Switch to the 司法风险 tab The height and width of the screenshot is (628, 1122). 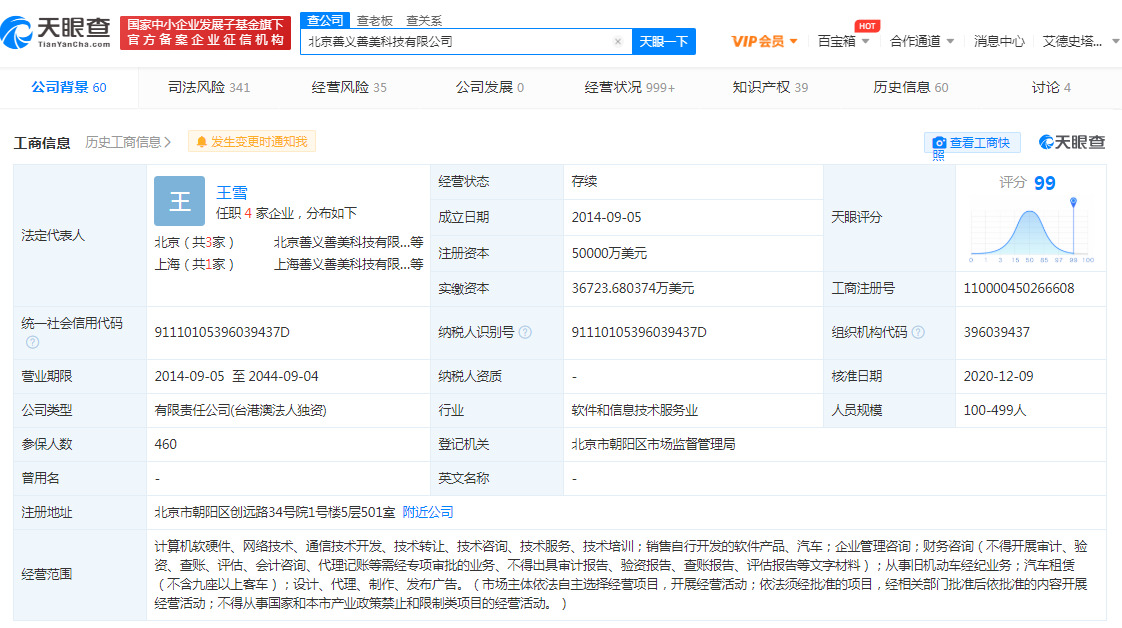[x=209, y=87]
